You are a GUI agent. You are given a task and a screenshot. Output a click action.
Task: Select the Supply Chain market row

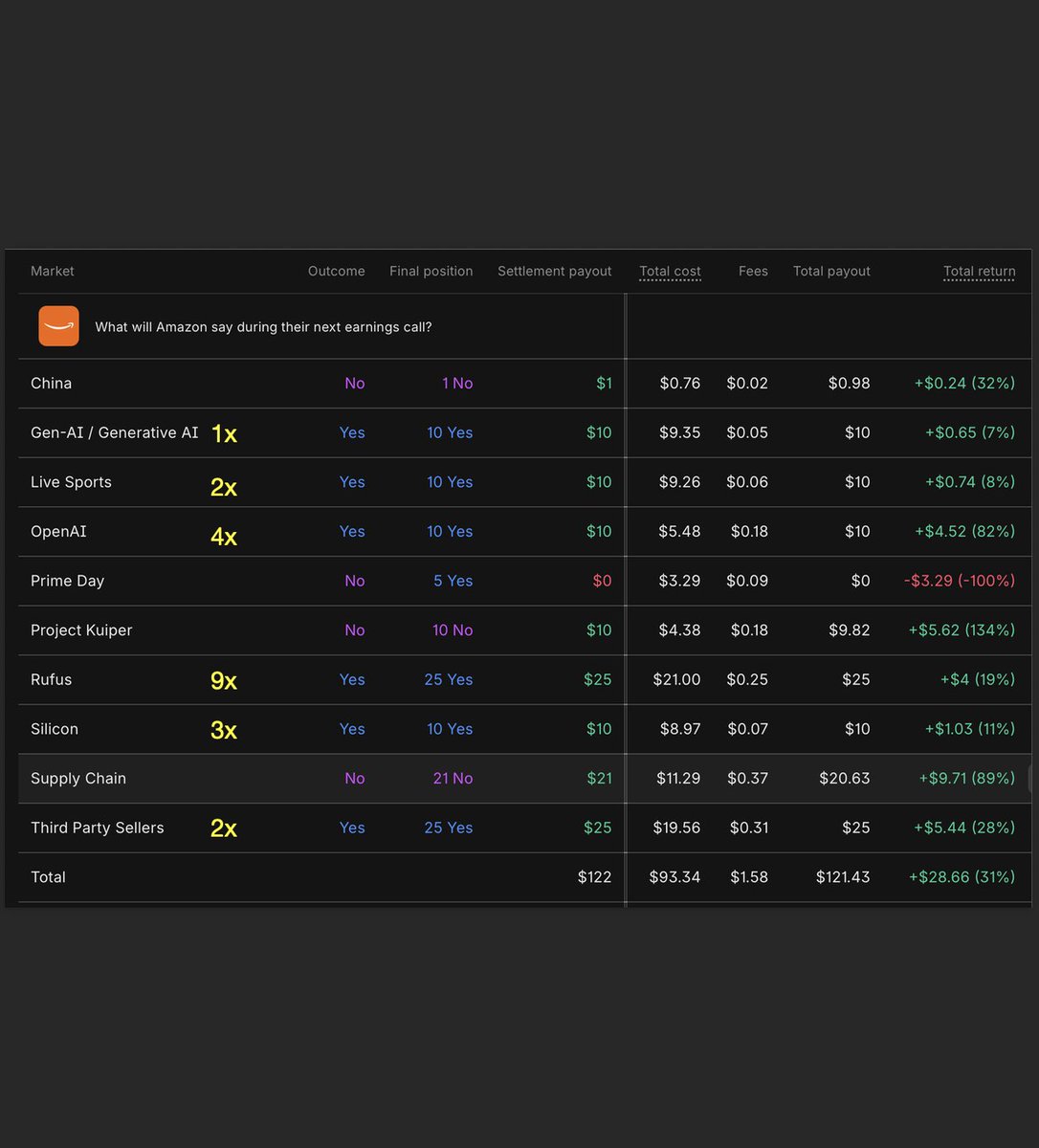pyautogui.click(x=78, y=779)
